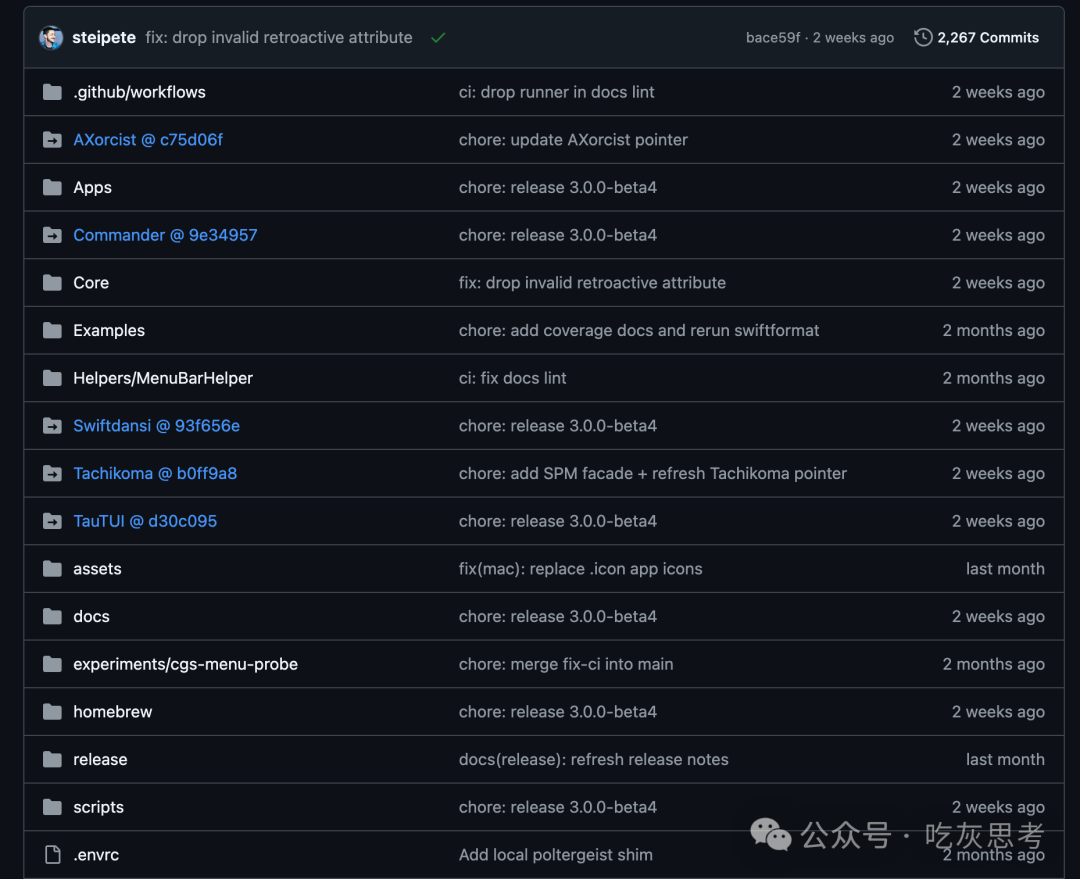Open commit 'fix(mac): replace .icon app icons'
This screenshot has height=879, width=1080.
(x=581, y=569)
